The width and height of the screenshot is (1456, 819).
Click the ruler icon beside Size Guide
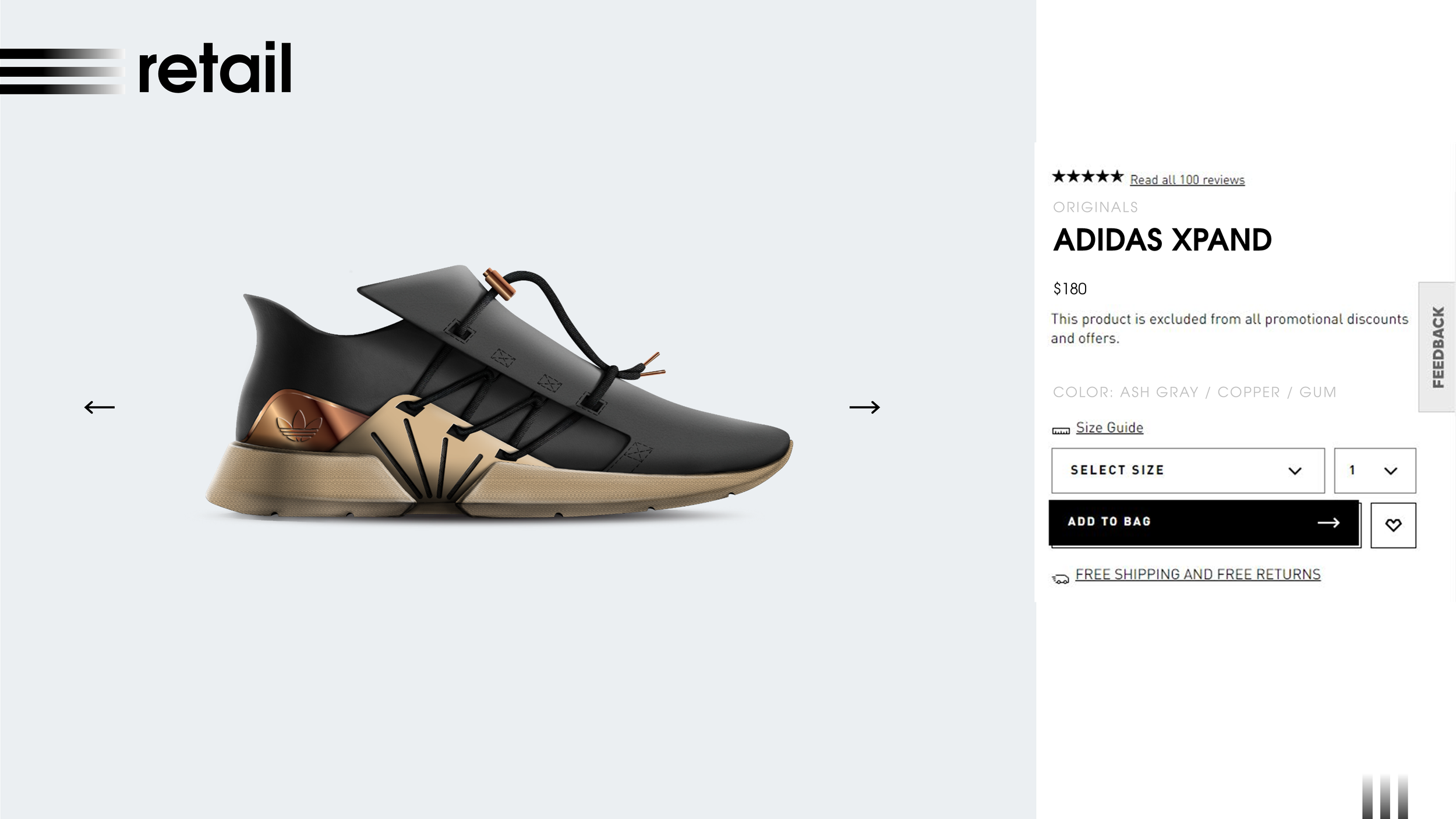(x=1061, y=430)
